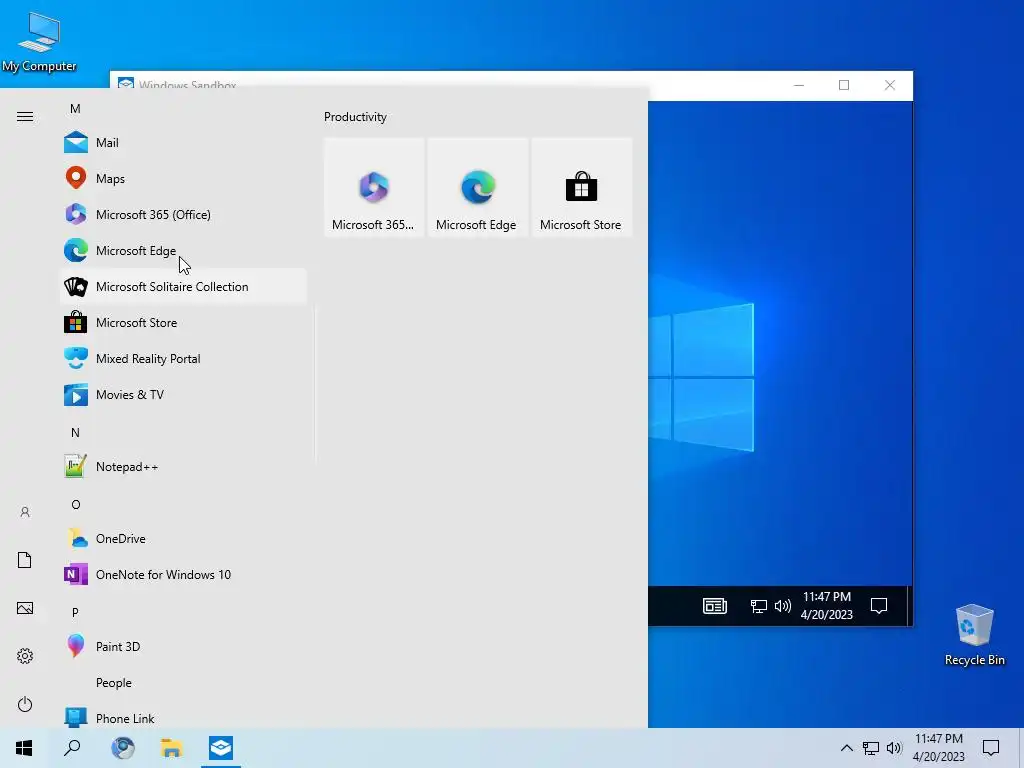The image size is (1024, 768).
Task: Open Microsoft 365 (Office) in app list
Action: [x=183, y=214]
